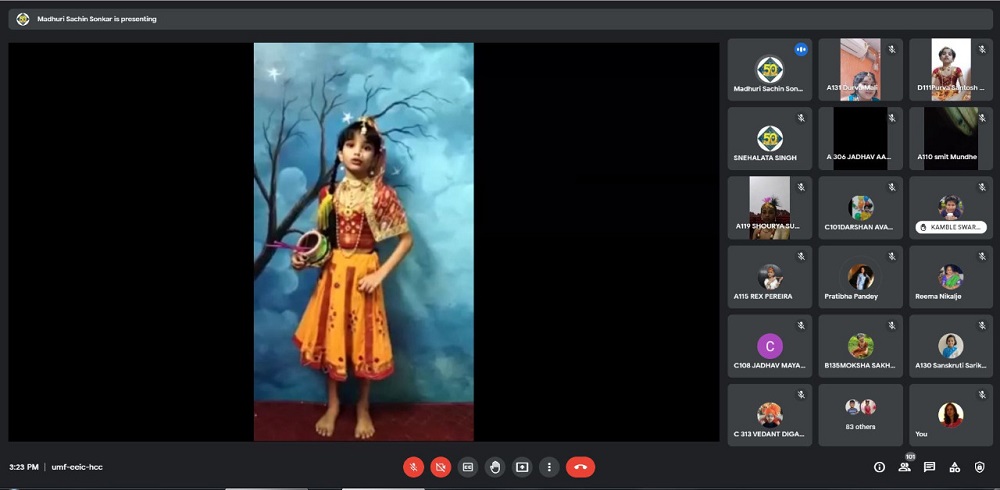The width and height of the screenshot is (1000, 490).
Task: Toggle closed captions
Action: pos(467,467)
